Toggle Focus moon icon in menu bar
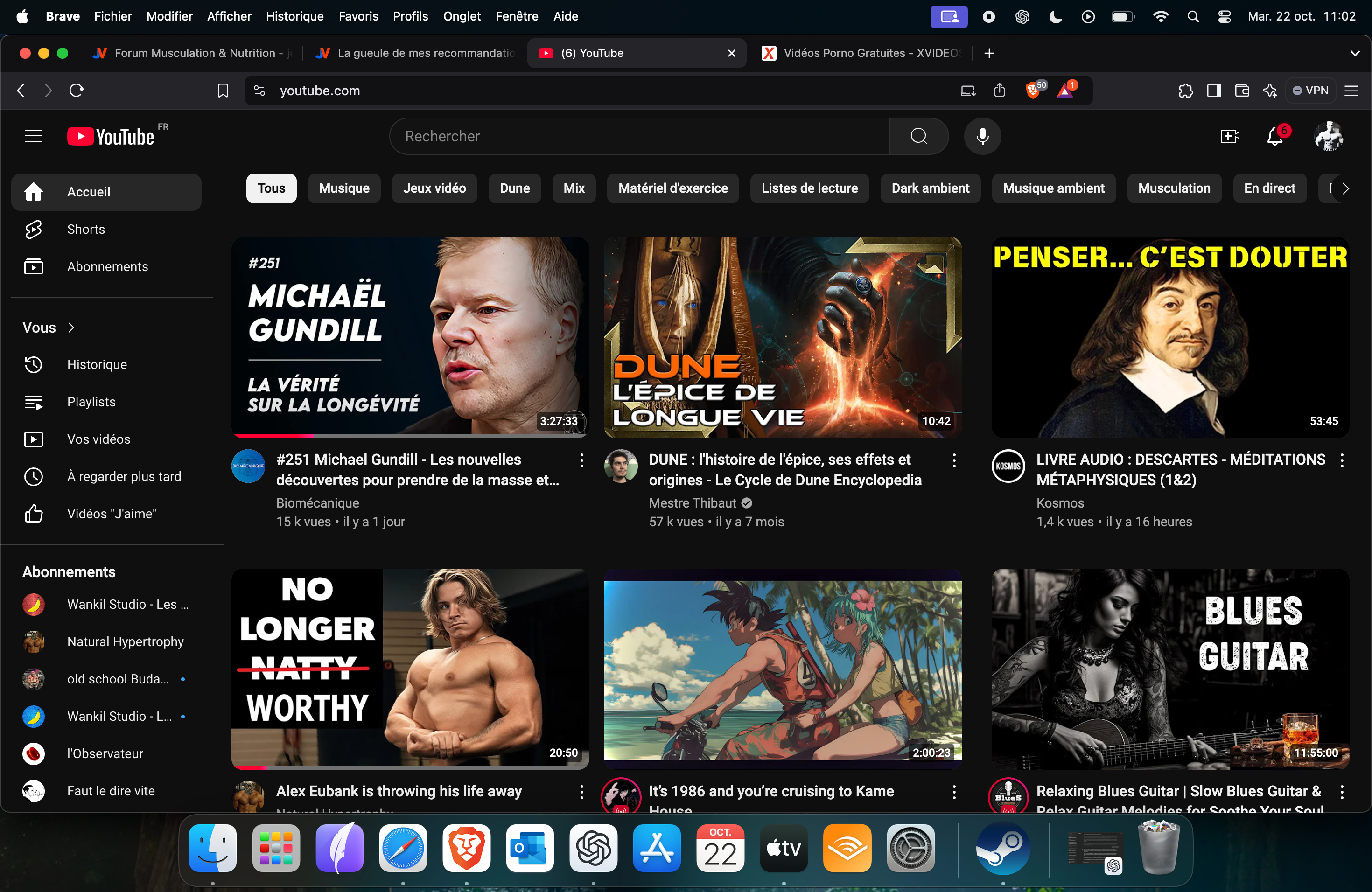Screen dimensions: 1372x892 1055,17
